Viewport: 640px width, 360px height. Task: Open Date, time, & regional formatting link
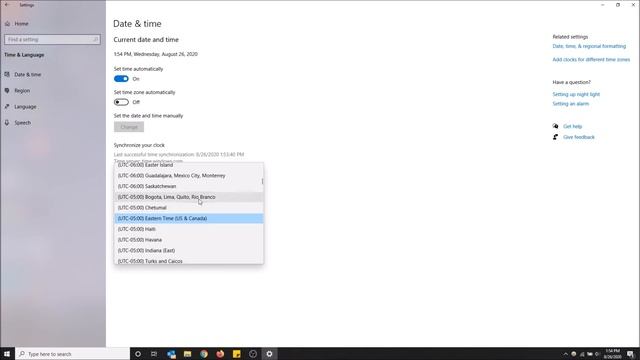[589, 46]
